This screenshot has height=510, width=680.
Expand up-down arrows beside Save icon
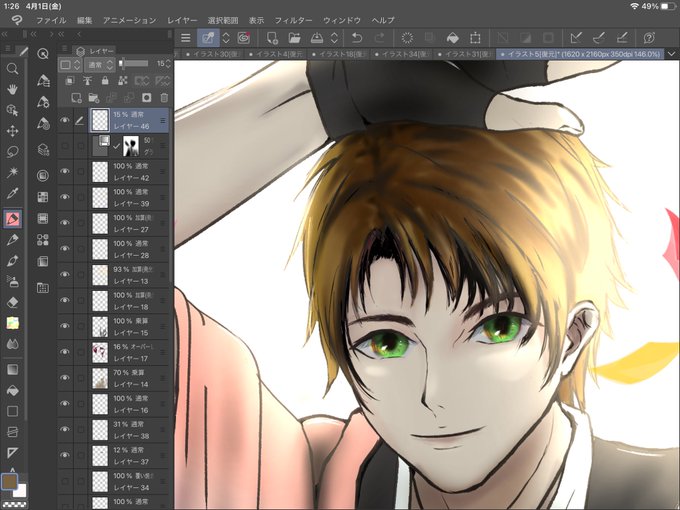tap(334, 38)
